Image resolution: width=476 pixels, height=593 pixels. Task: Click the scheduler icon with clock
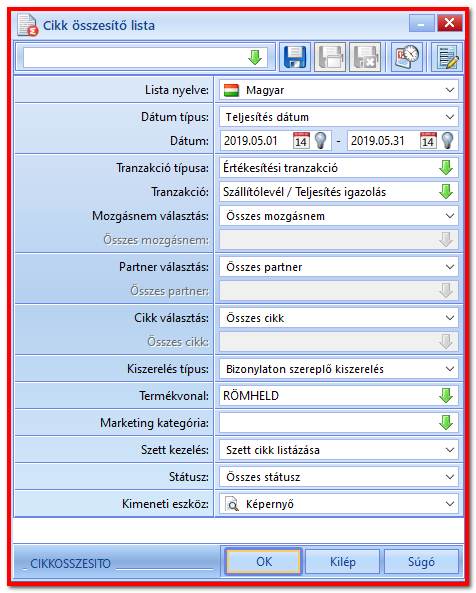pos(407,57)
